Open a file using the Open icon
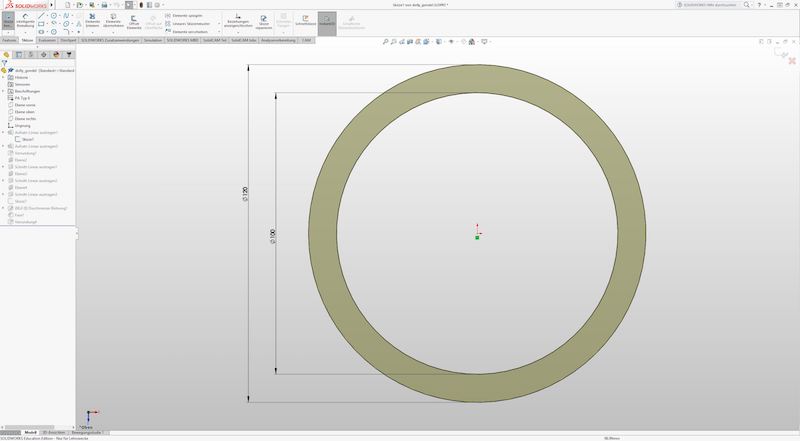 click(80, 5)
